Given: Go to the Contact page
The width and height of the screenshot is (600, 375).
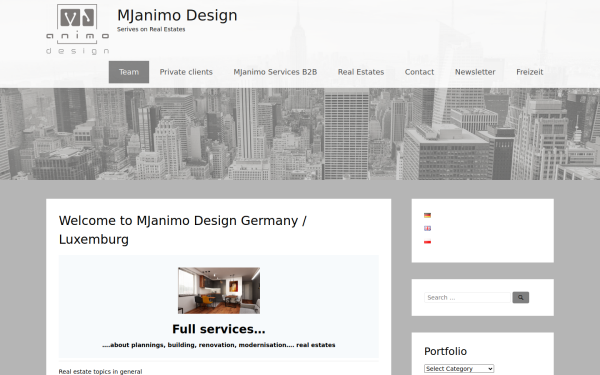Looking at the screenshot, I should pos(419,72).
